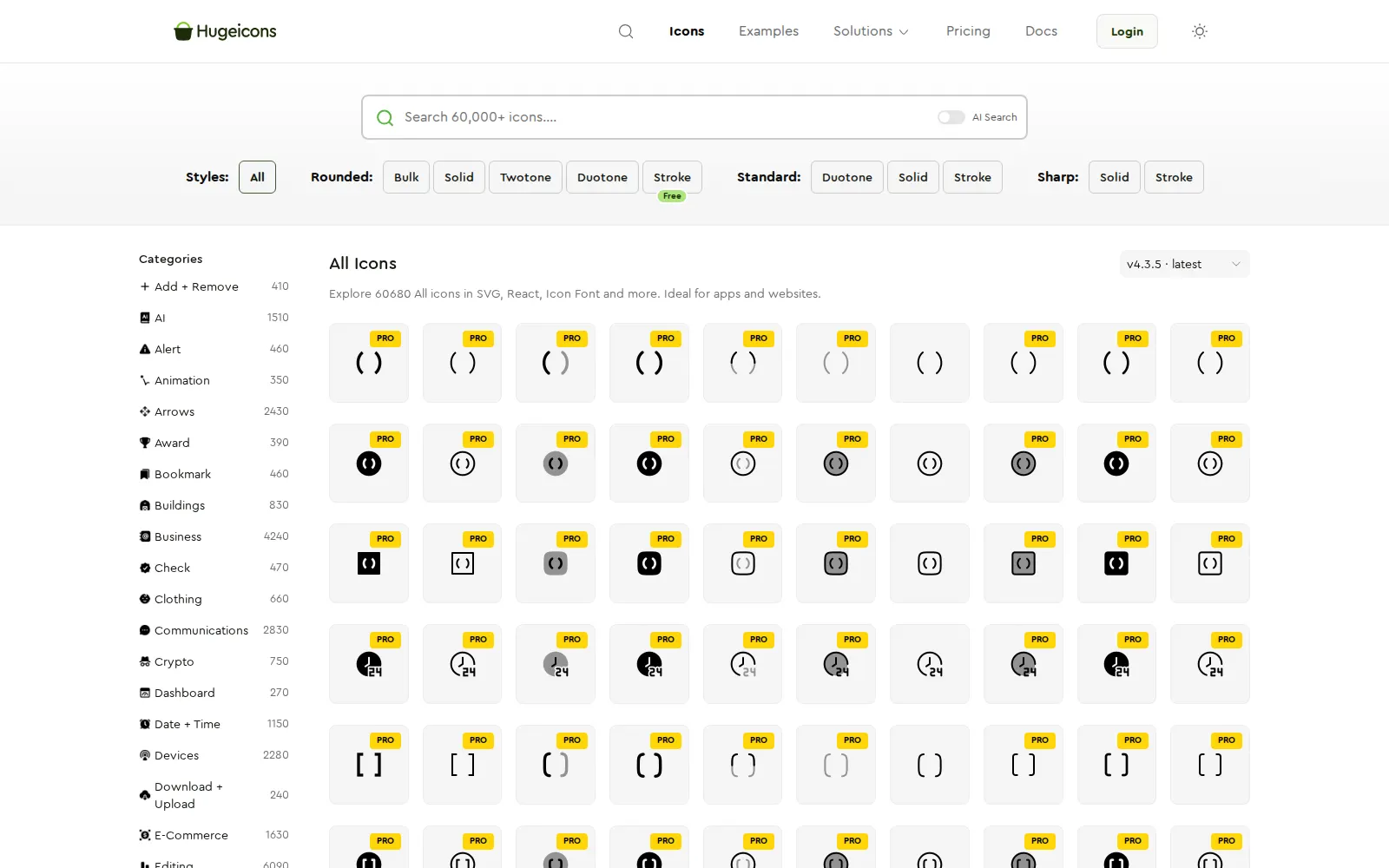1389x868 pixels.
Task: Open the square brackets icon without PRO badge
Action: [930, 765]
